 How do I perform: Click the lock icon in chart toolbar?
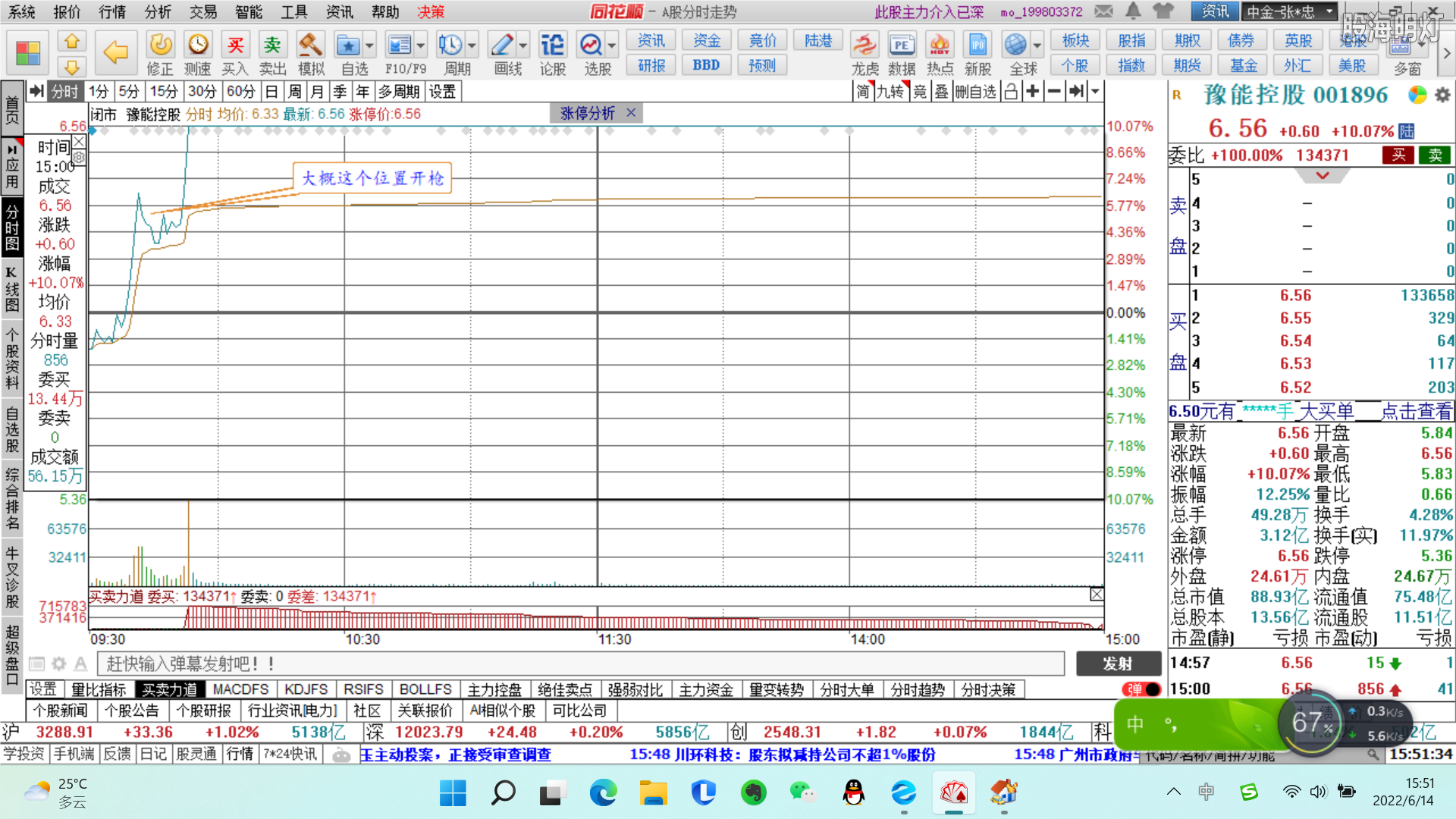pyautogui.click(x=1011, y=92)
